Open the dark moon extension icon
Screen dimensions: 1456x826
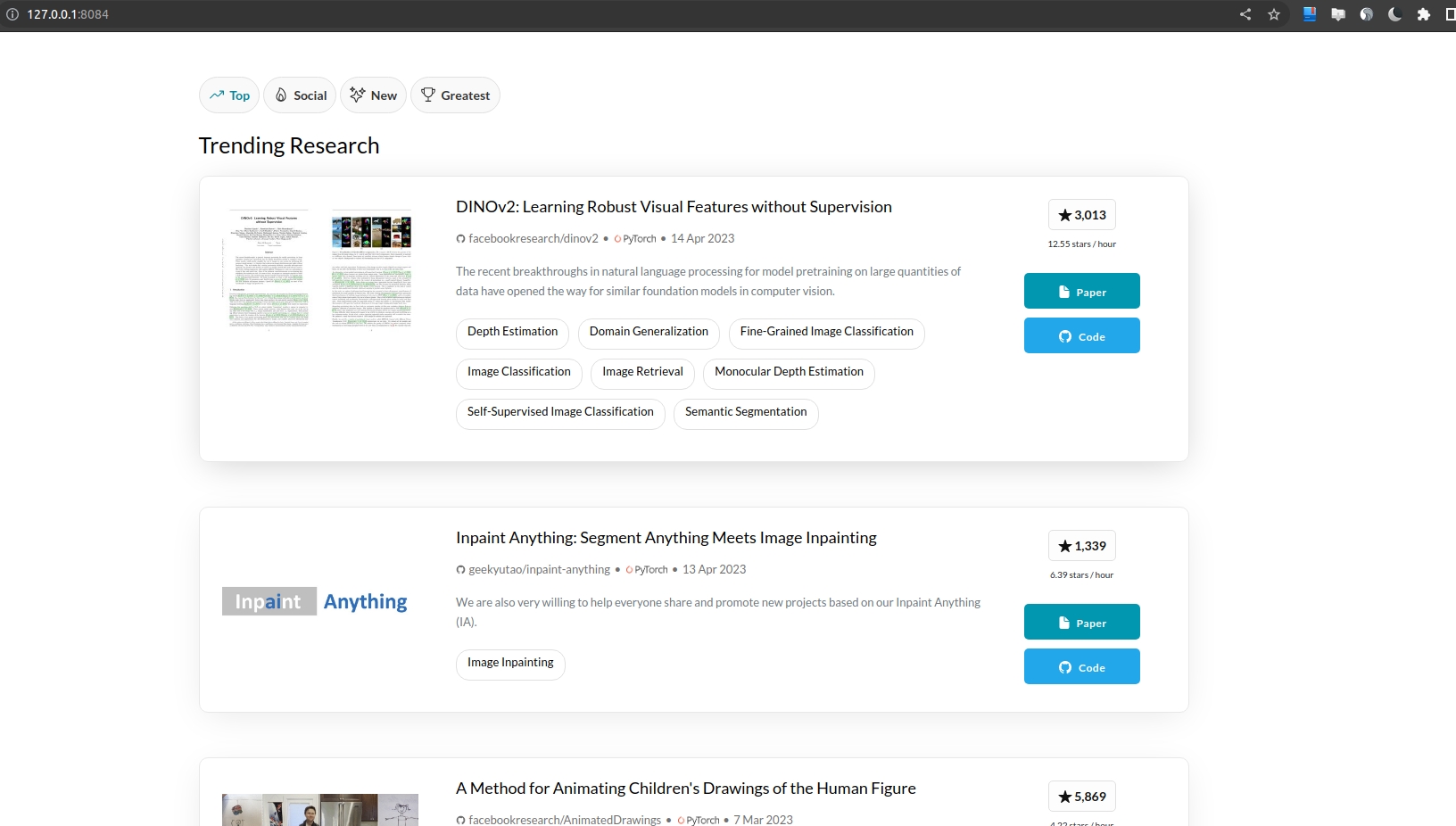[1395, 14]
